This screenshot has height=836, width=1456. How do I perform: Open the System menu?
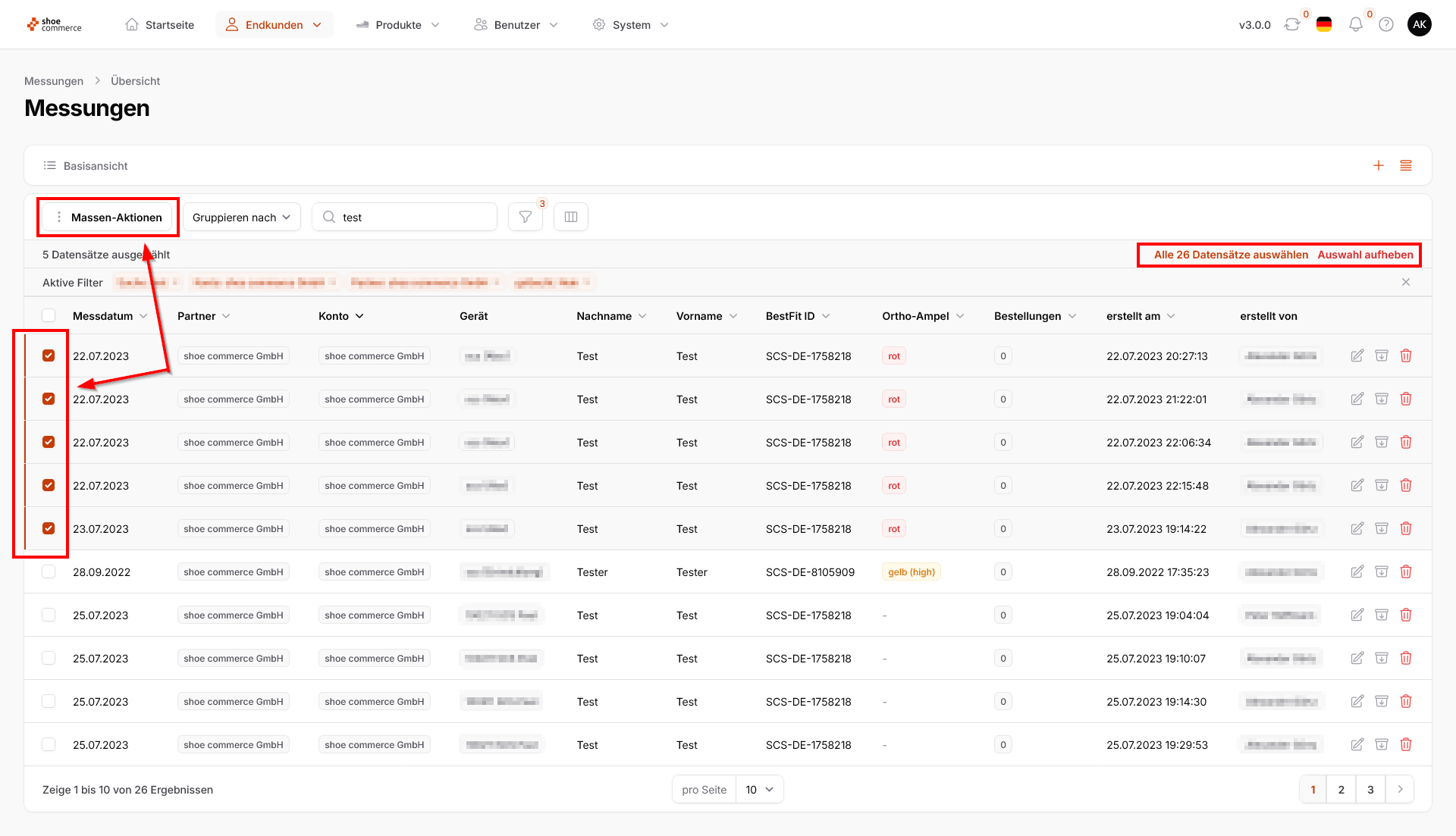[631, 25]
